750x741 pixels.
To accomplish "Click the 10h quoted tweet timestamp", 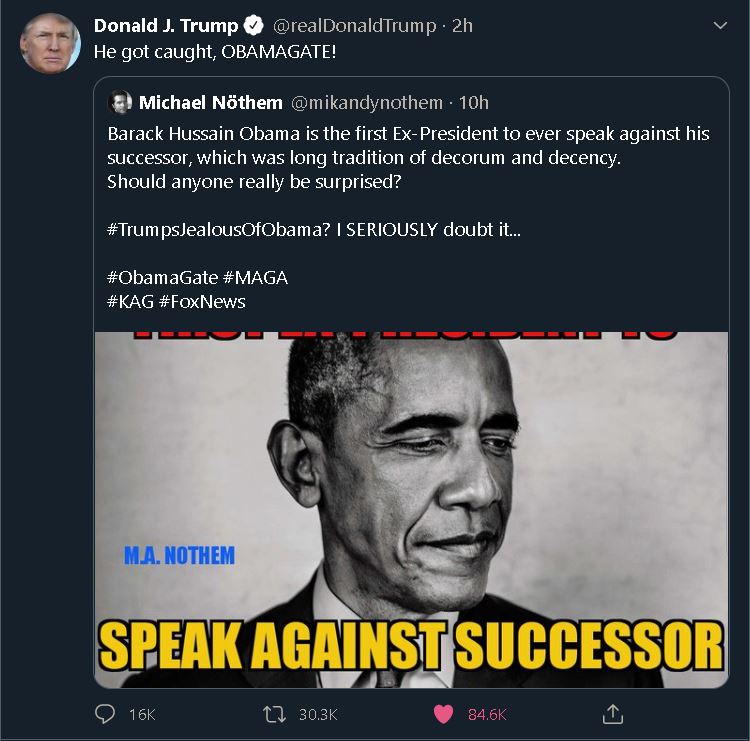I will click(474, 103).
